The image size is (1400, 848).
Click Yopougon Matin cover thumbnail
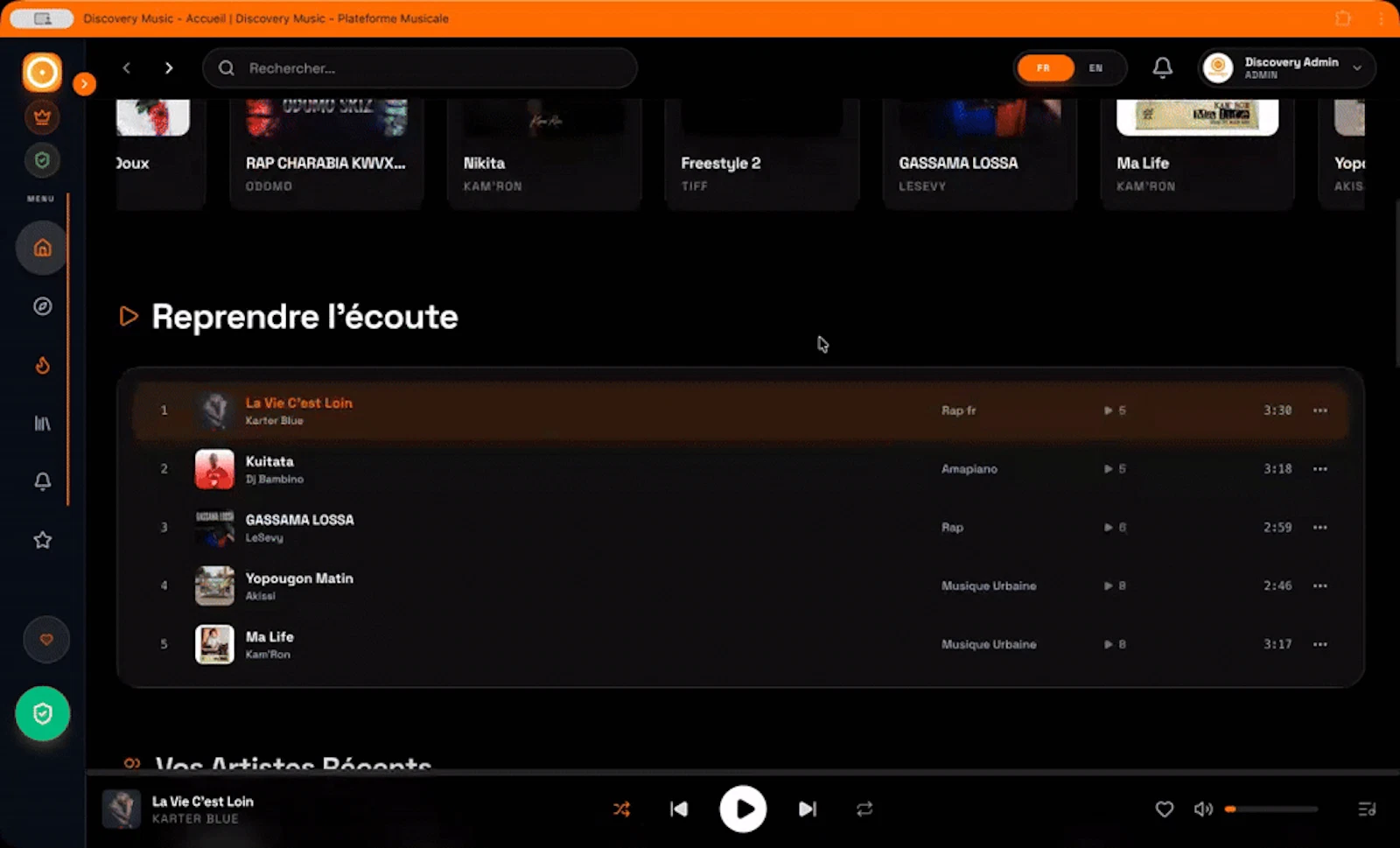click(x=214, y=586)
